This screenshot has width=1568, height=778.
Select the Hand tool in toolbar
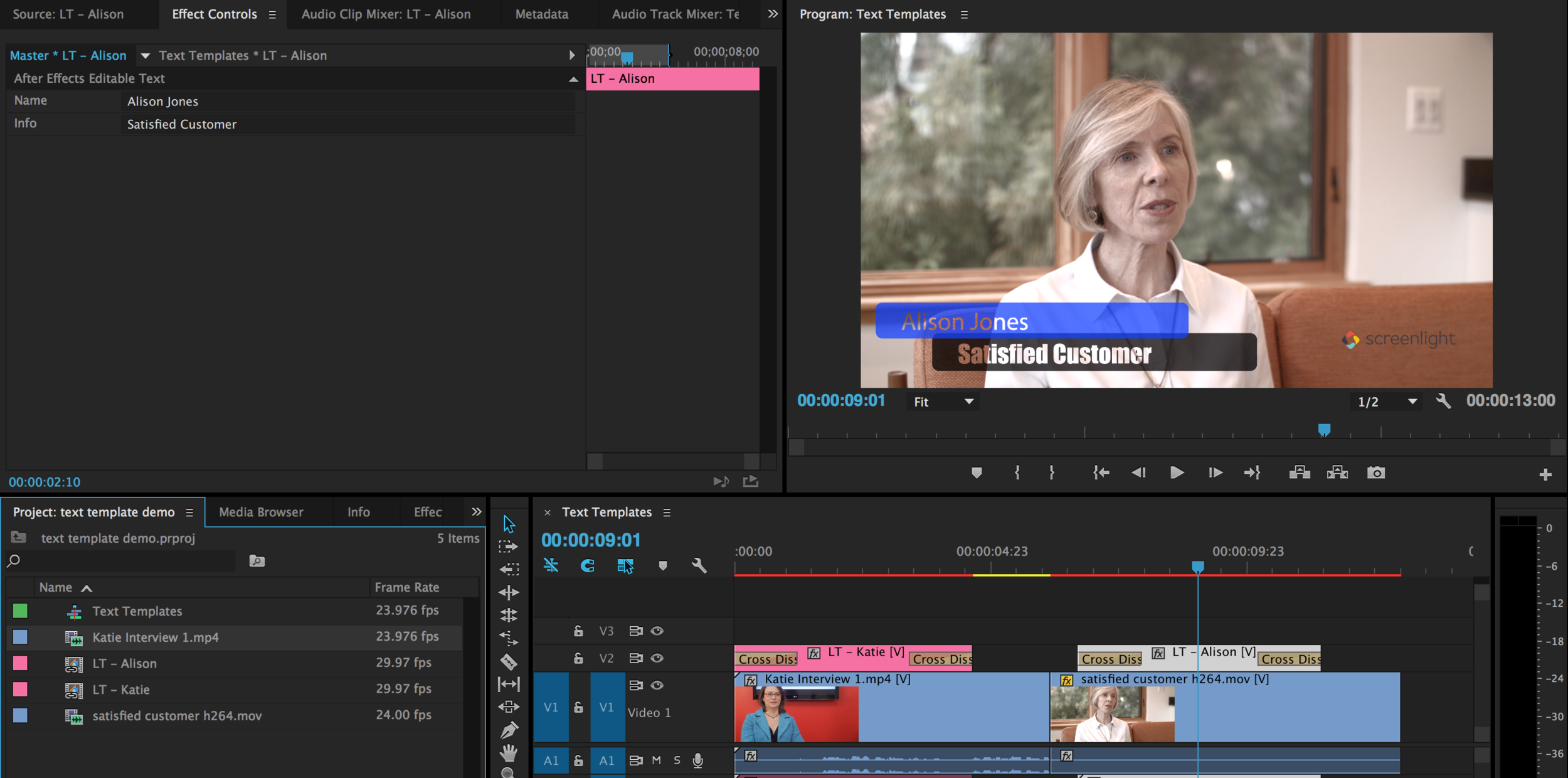[509, 752]
